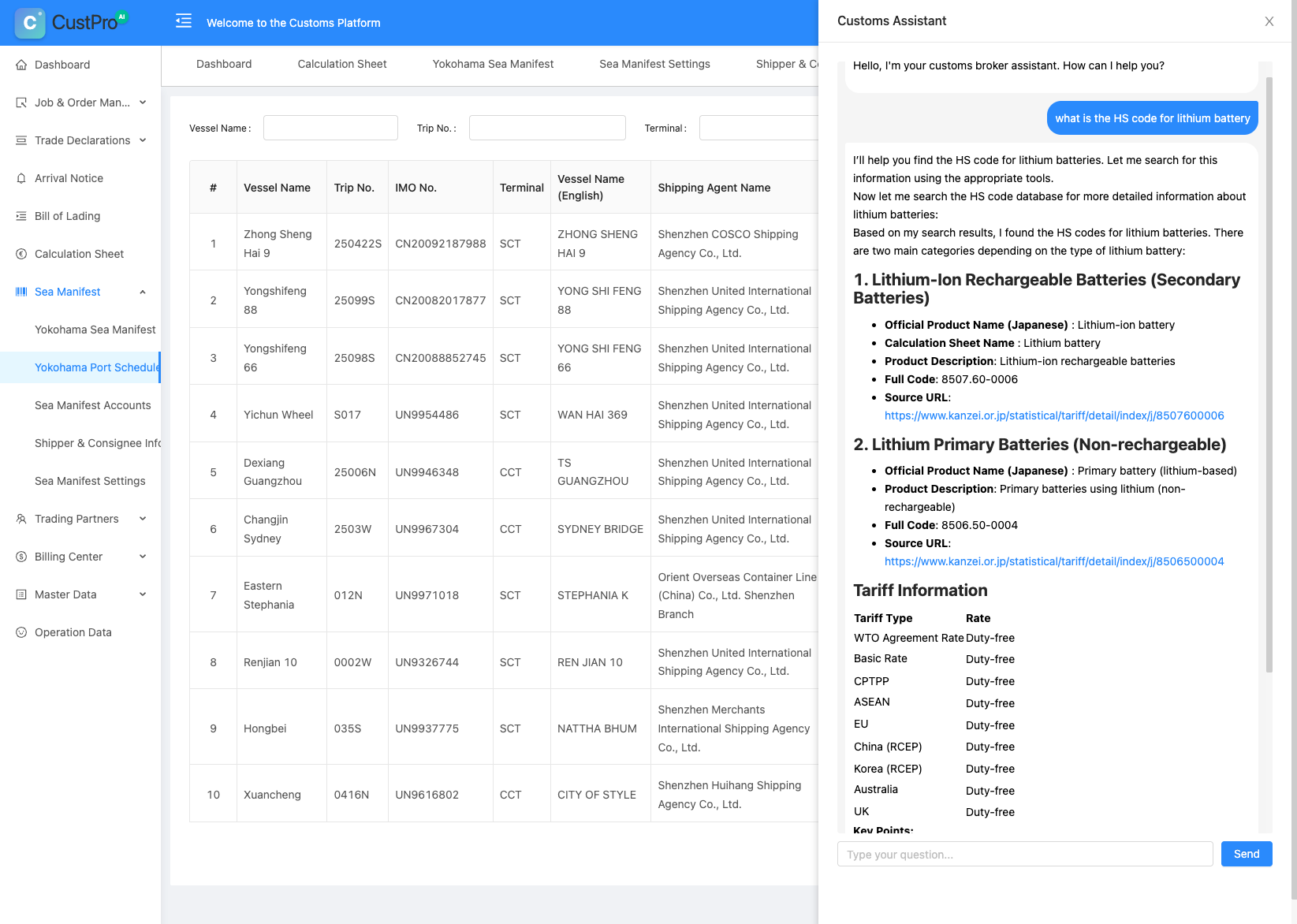Click the sidebar collapse hamburger icon
Image resolution: width=1297 pixels, height=924 pixels.
point(184,22)
